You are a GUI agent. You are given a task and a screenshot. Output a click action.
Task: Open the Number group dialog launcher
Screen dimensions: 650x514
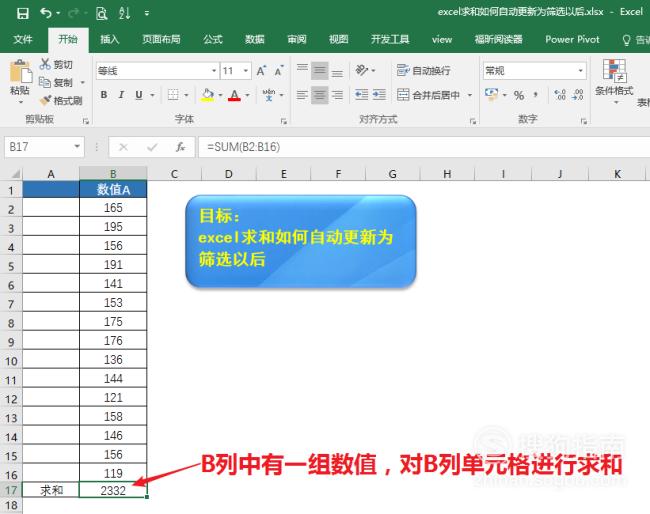pos(584,121)
